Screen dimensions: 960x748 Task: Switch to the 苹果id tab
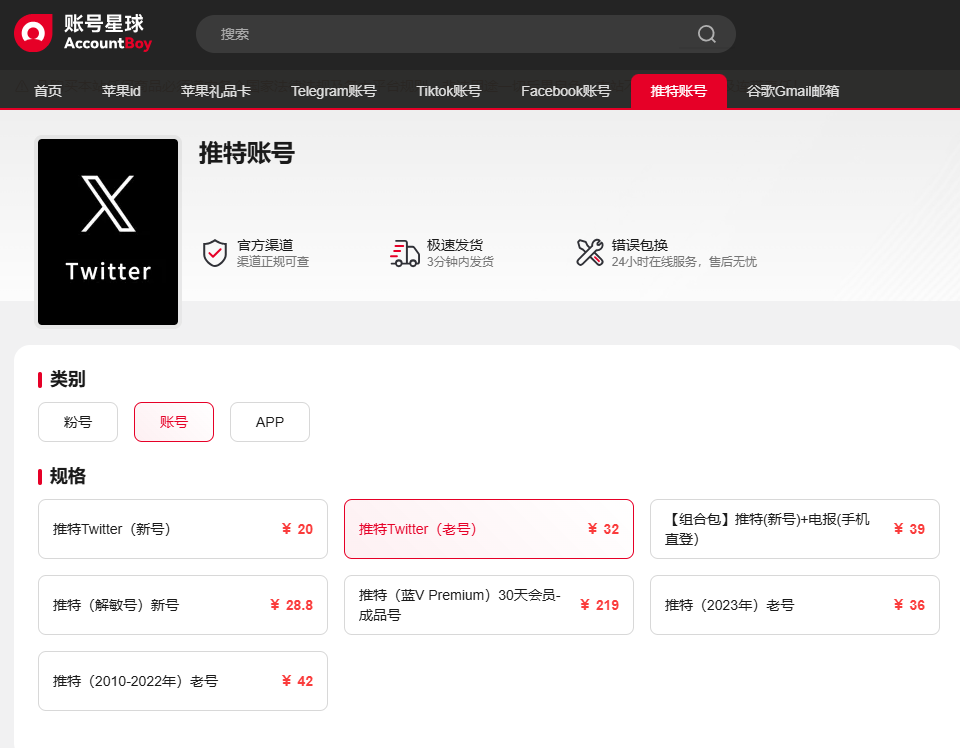(121, 91)
